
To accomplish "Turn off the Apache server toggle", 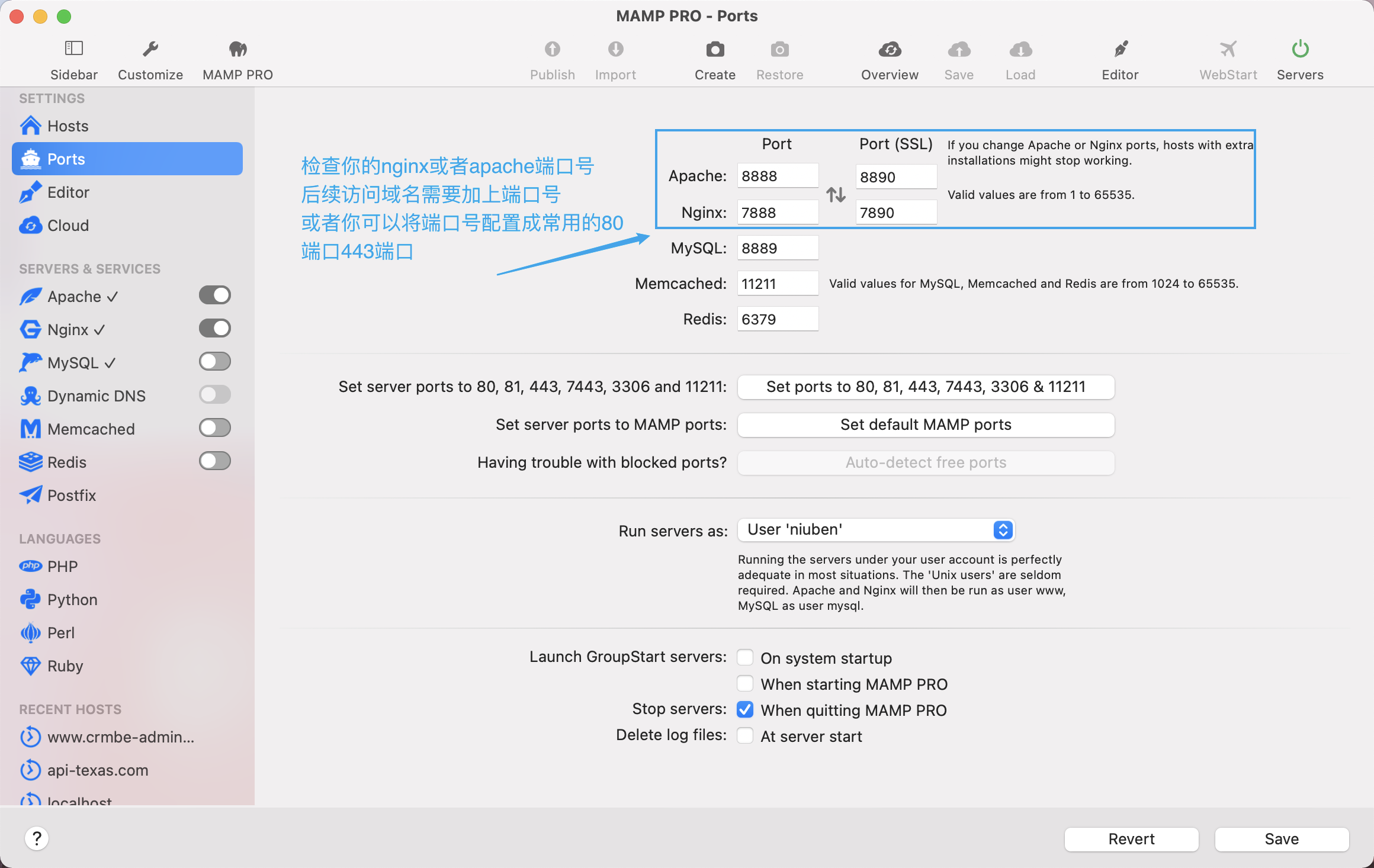I will [x=214, y=295].
